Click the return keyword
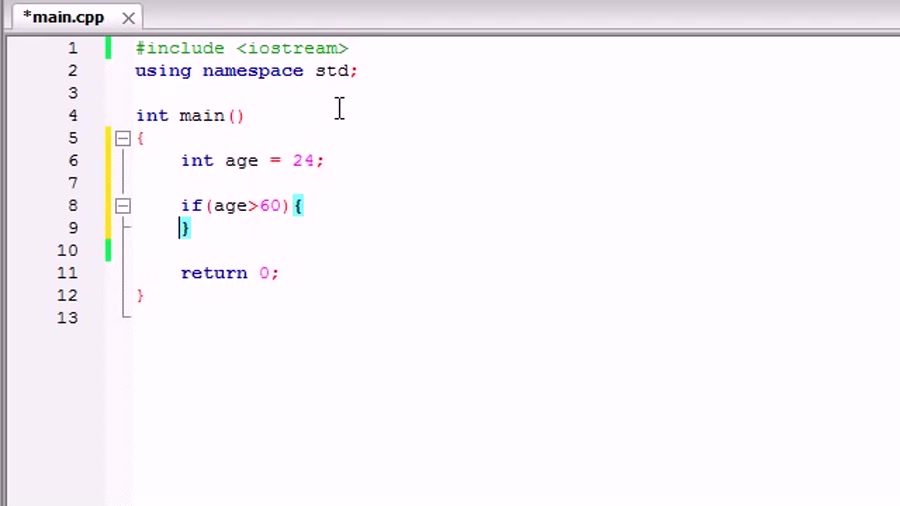This screenshot has width=900, height=506. [213, 273]
